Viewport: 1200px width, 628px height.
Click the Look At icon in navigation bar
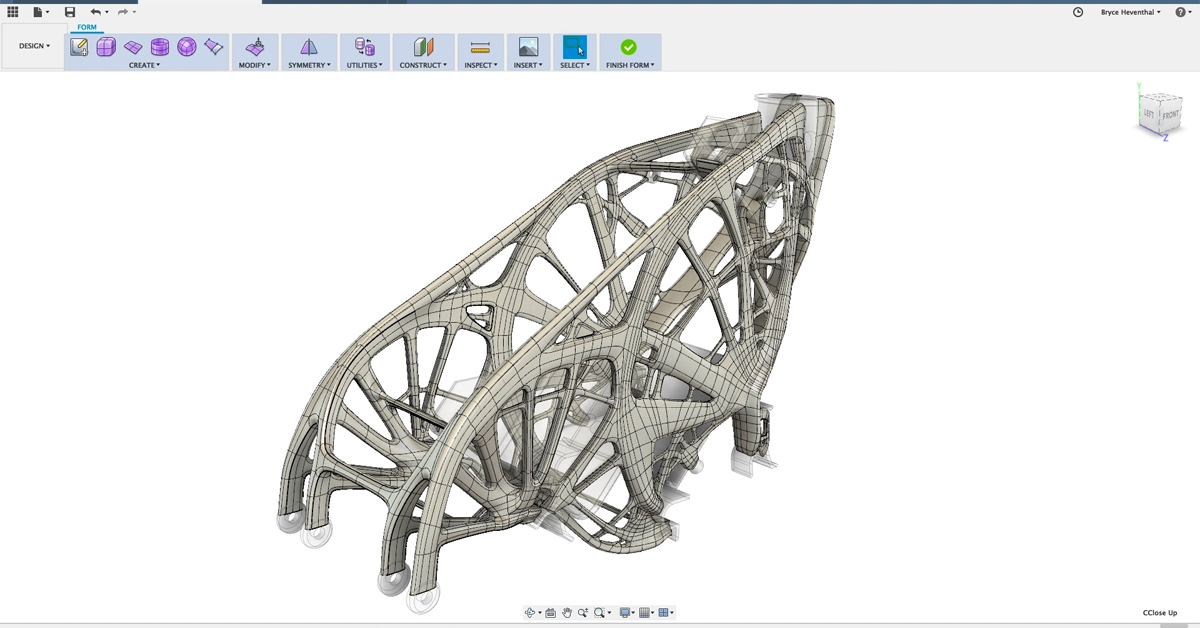(550, 613)
